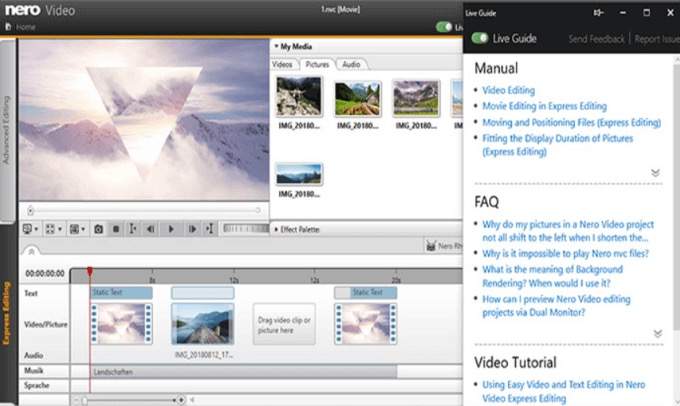The height and width of the screenshot is (406, 680).
Task: Open Fitting the Display Duration of Pictures link
Action: pyautogui.click(x=558, y=145)
